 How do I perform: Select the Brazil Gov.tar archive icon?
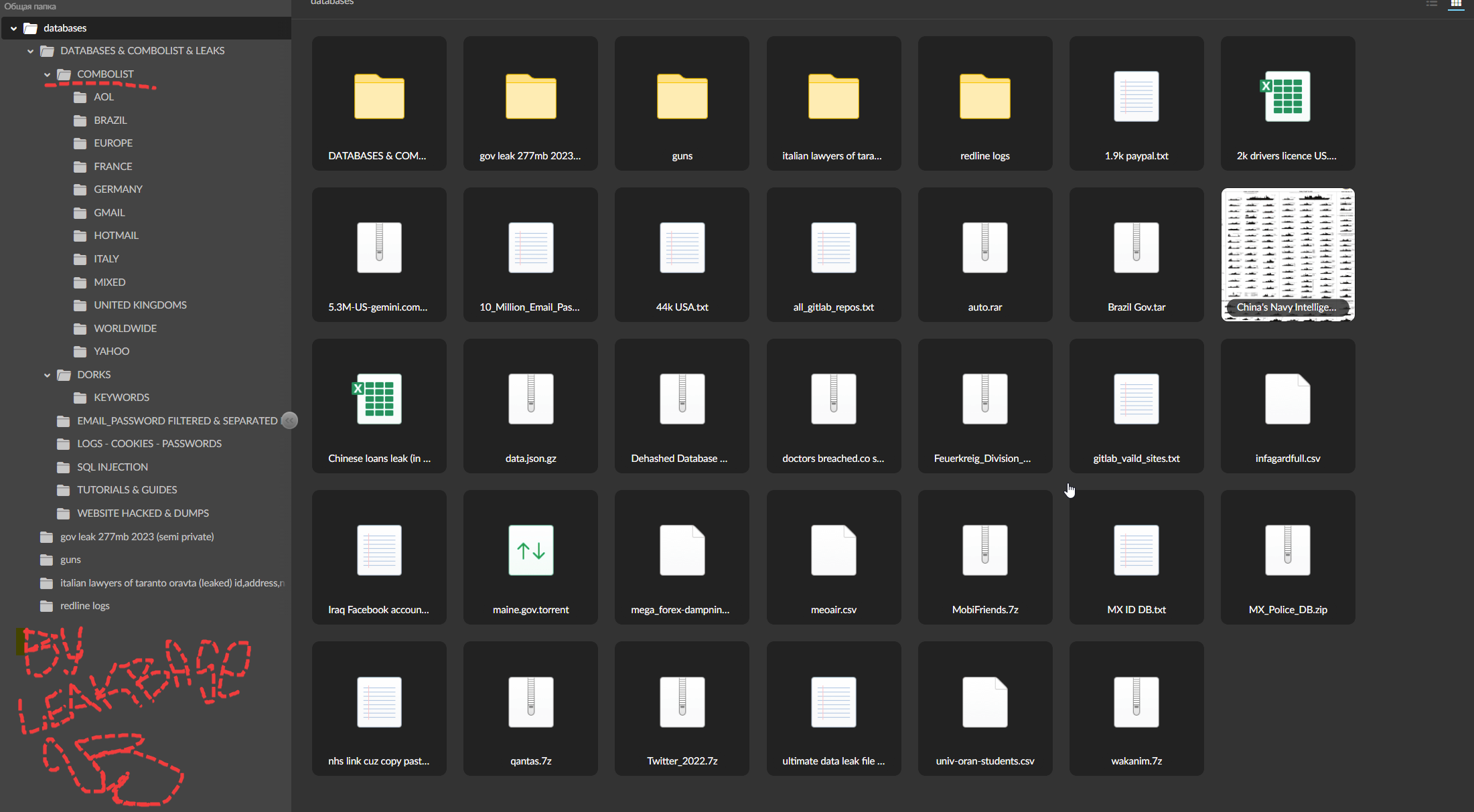pos(1136,248)
